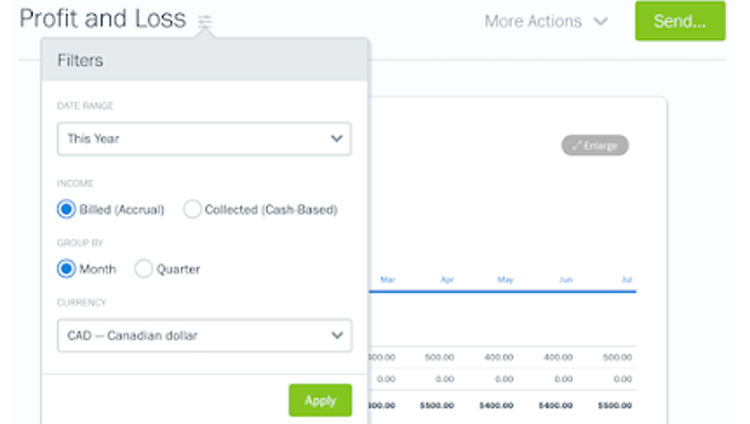Viewport: 750px width, 424px height.
Task: Click the Jul month label on chart
Action: [x=627, y=279]
